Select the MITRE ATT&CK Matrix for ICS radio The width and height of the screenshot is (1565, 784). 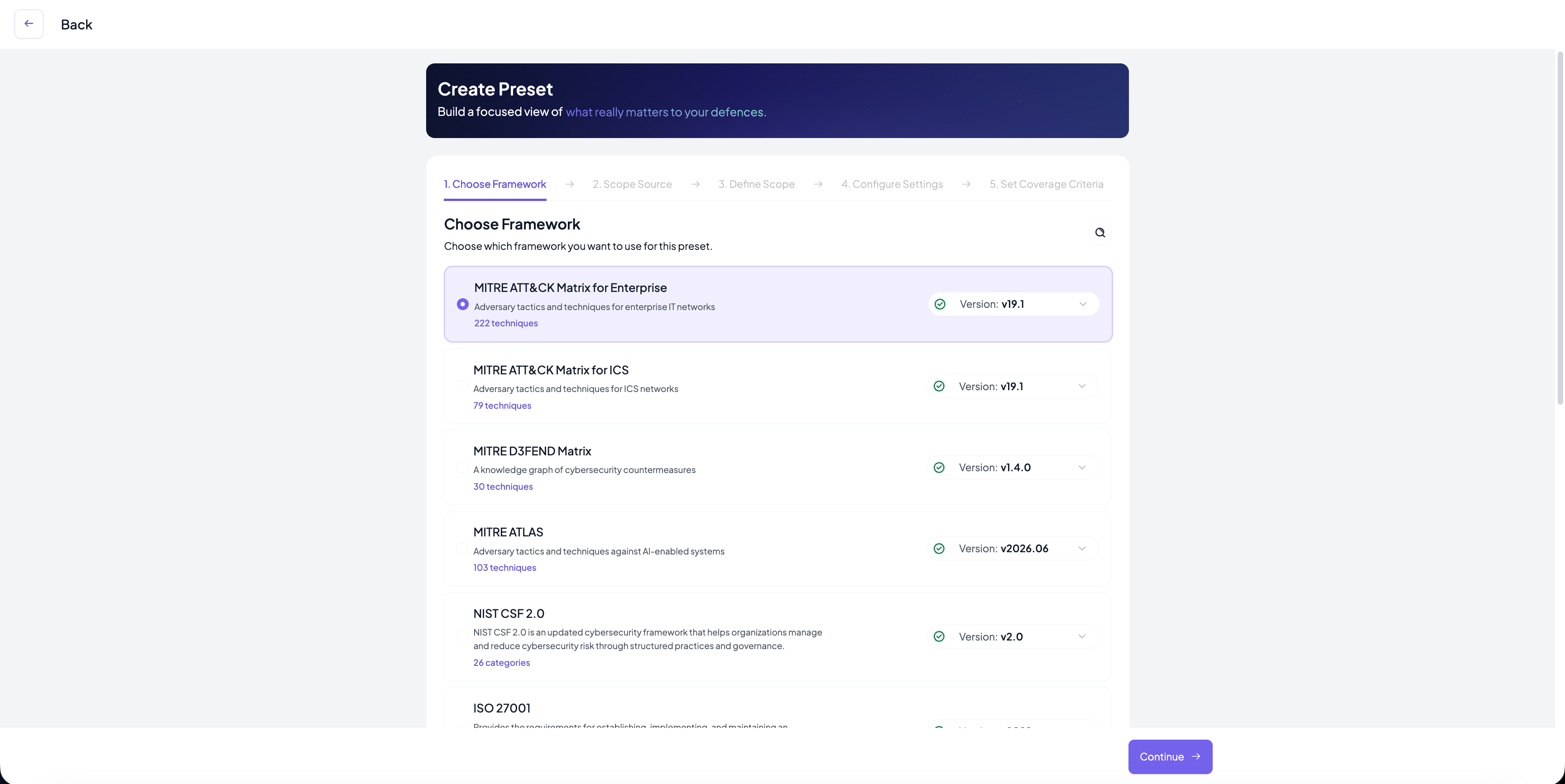462,386
